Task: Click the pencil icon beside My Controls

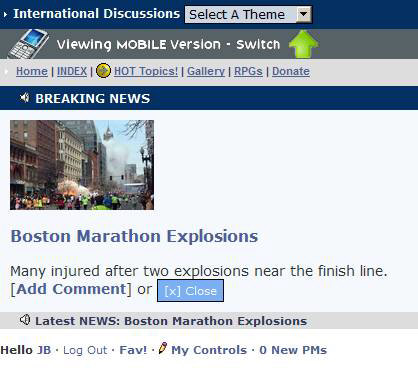Action: pos(163,348)
